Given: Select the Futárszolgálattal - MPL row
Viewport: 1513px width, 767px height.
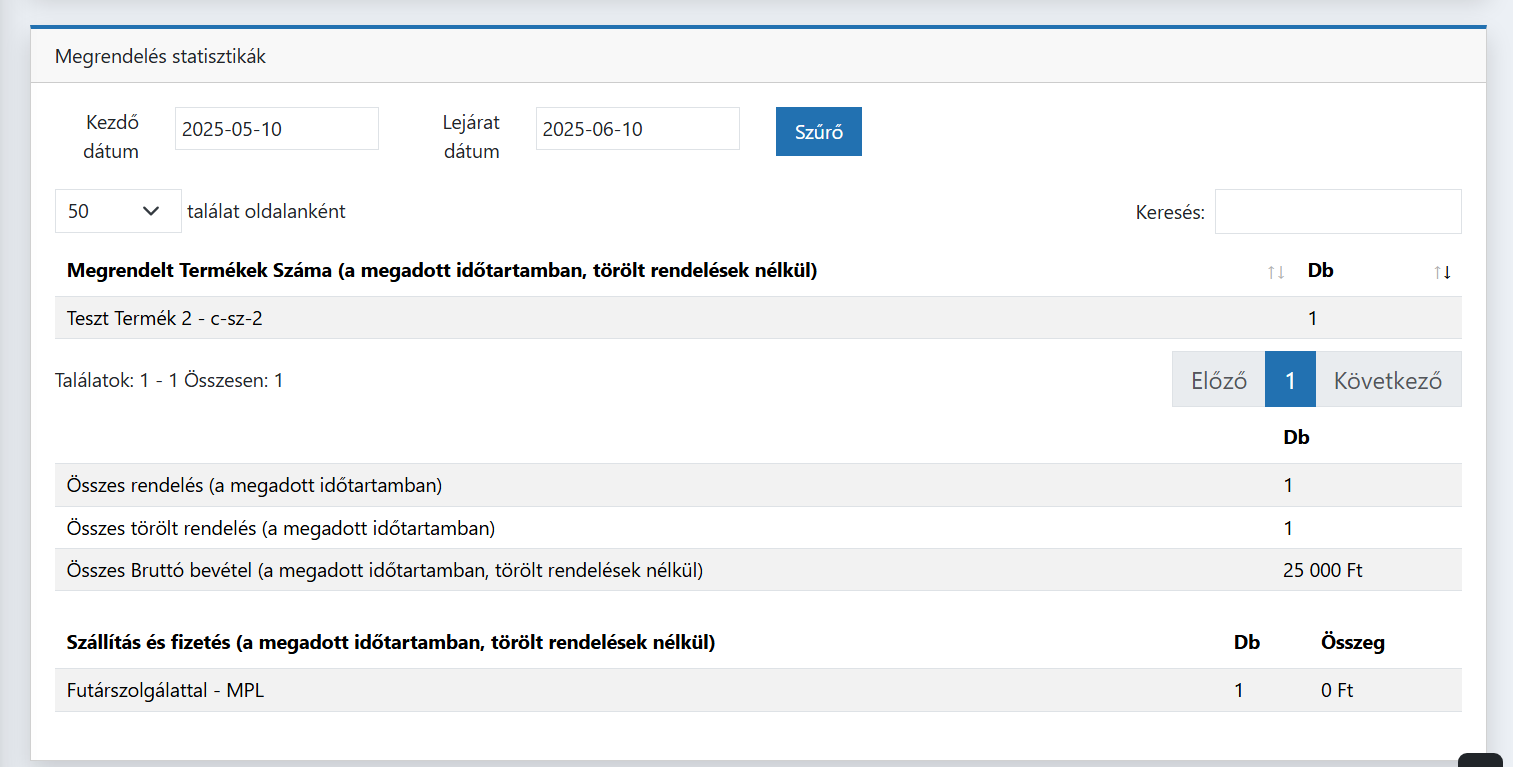Looking at the screenshot, I should [165, 691].
